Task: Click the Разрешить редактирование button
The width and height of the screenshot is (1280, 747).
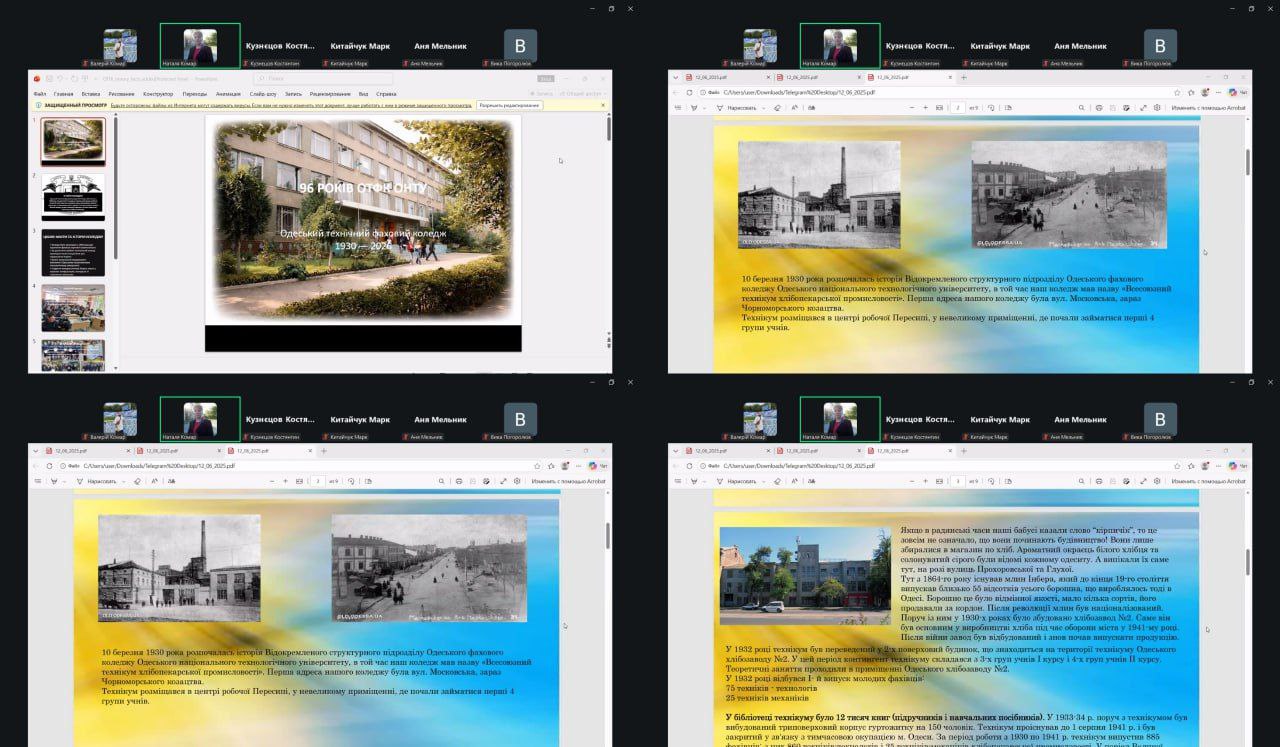Action: pos(509,105)
